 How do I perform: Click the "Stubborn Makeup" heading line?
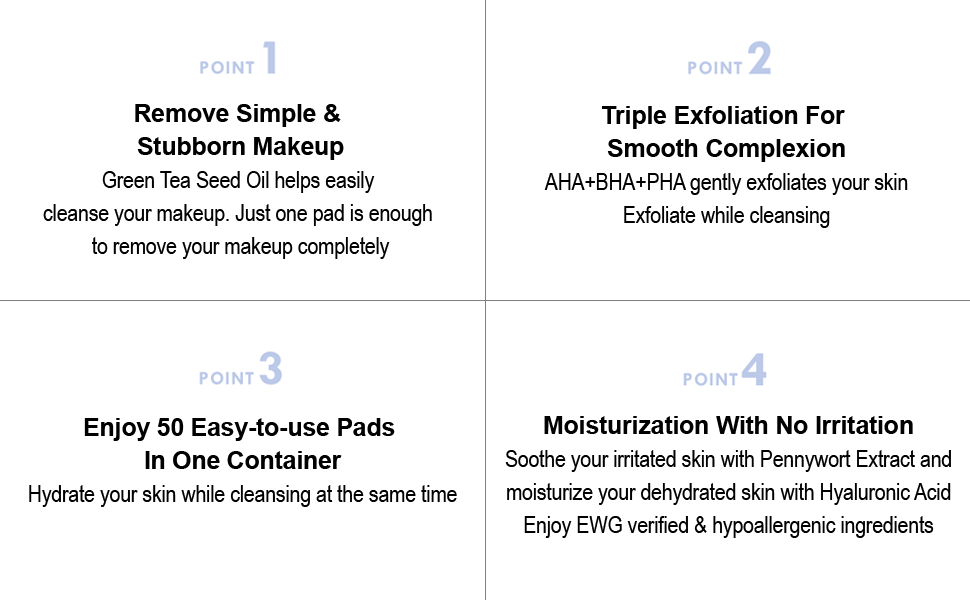pos(240,147)
